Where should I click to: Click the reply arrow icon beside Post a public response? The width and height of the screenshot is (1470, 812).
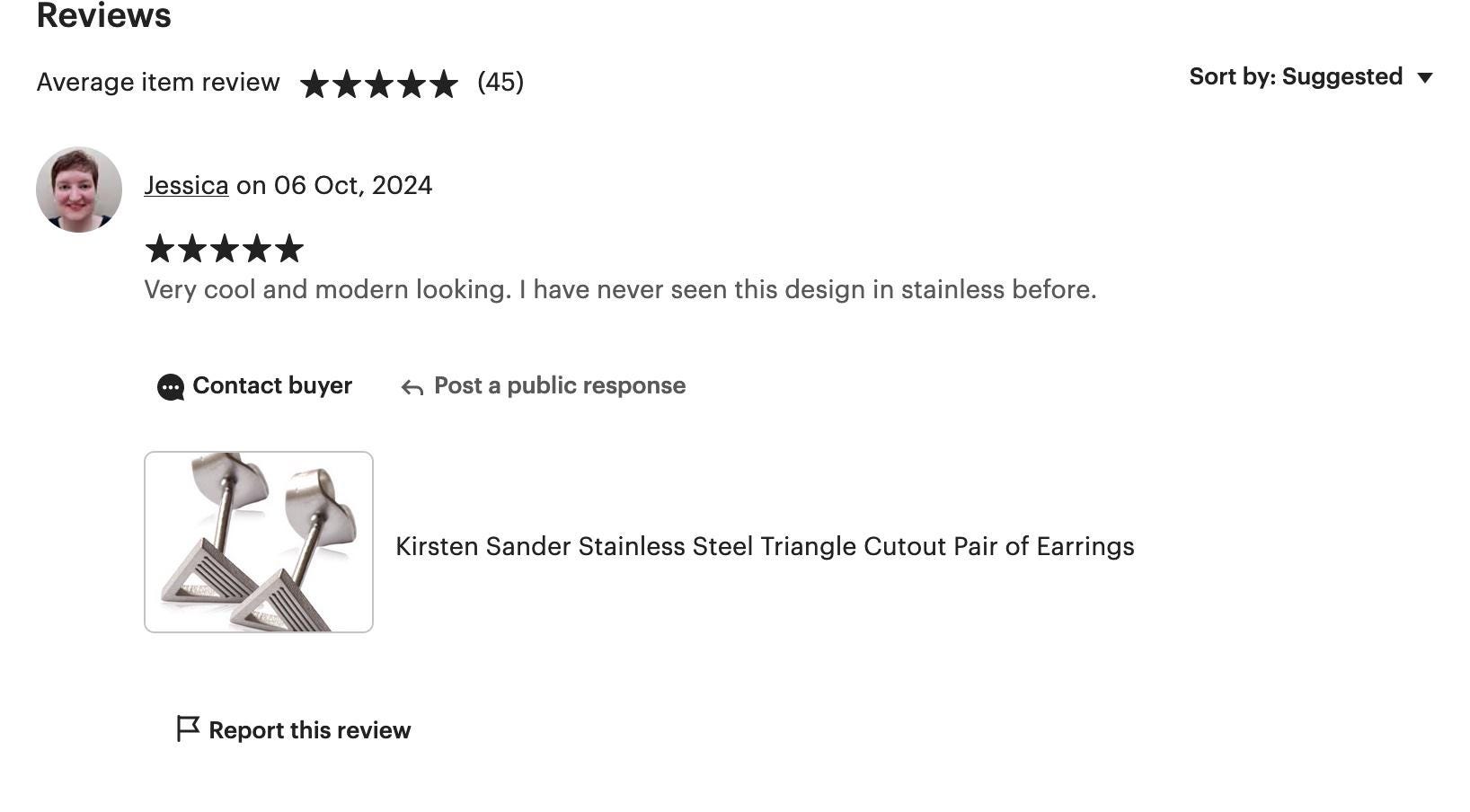pyautogui.click(x=412, y=388)
